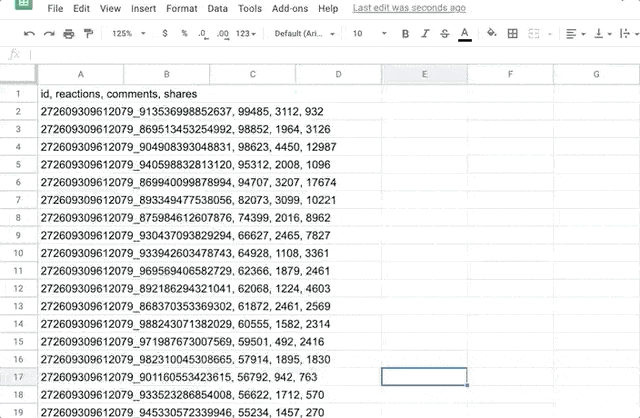The width and height of the screenshot is (640, 418).
Task: Open the Borders icon
Action: tap(512, 34)
